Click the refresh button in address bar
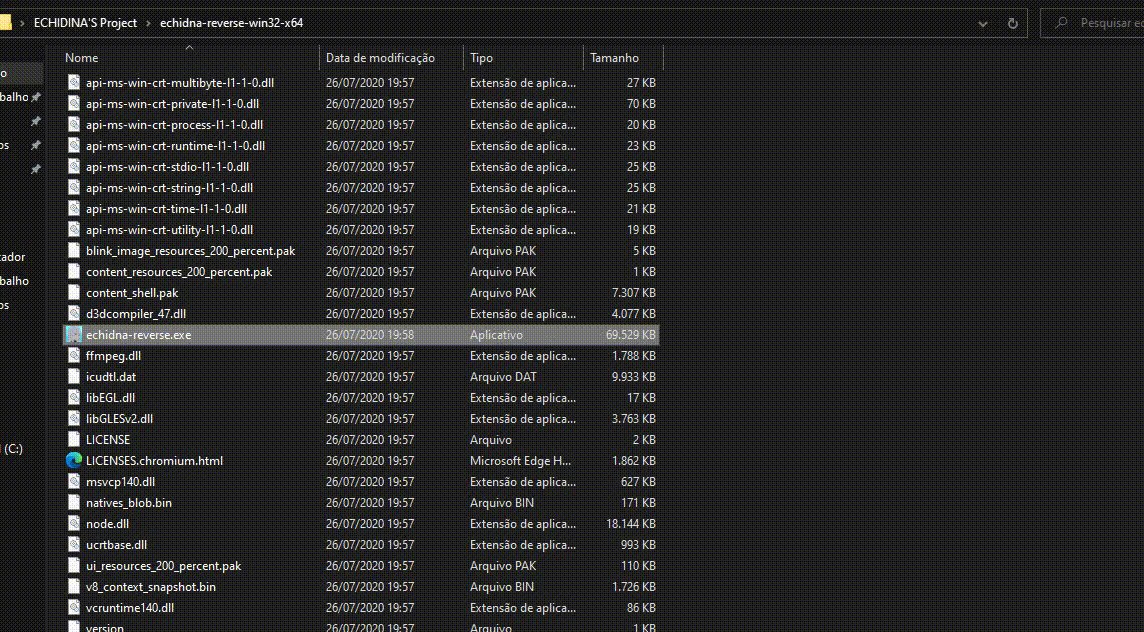Image resolution: width=1144 pixels, height=632 pixels. [x=1013, y=23]
